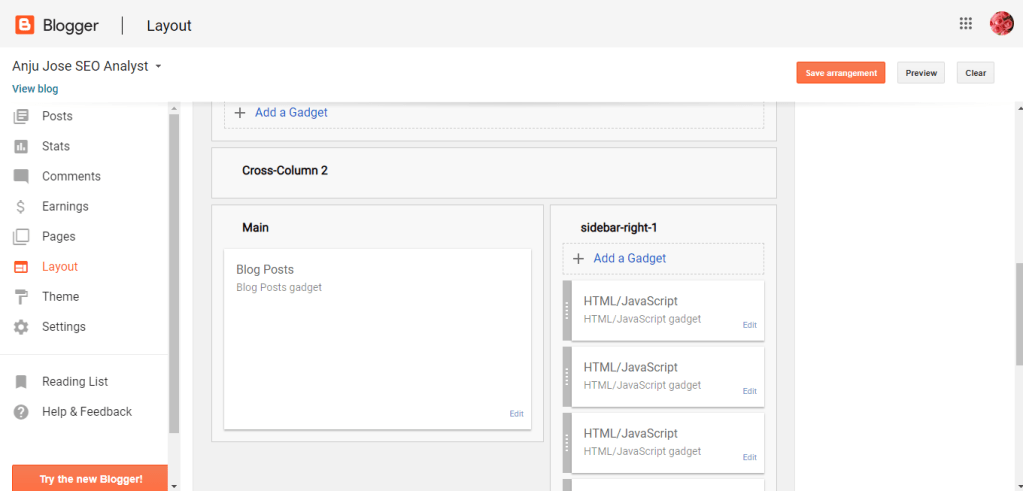This screenshot has height=491, width=1023.
Task: Click the Theme paint roller icon
Action: pyautogui.click(x=21, y=297)
